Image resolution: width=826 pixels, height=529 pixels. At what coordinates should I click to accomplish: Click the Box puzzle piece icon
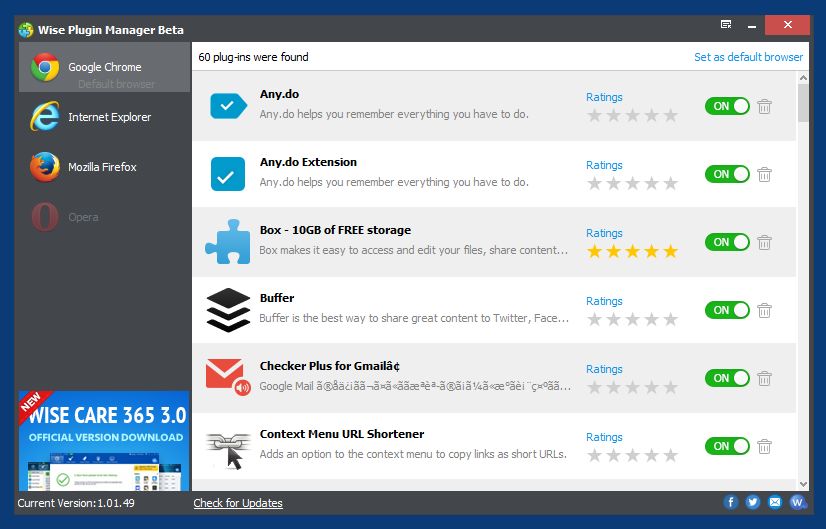tap(228, 242)
